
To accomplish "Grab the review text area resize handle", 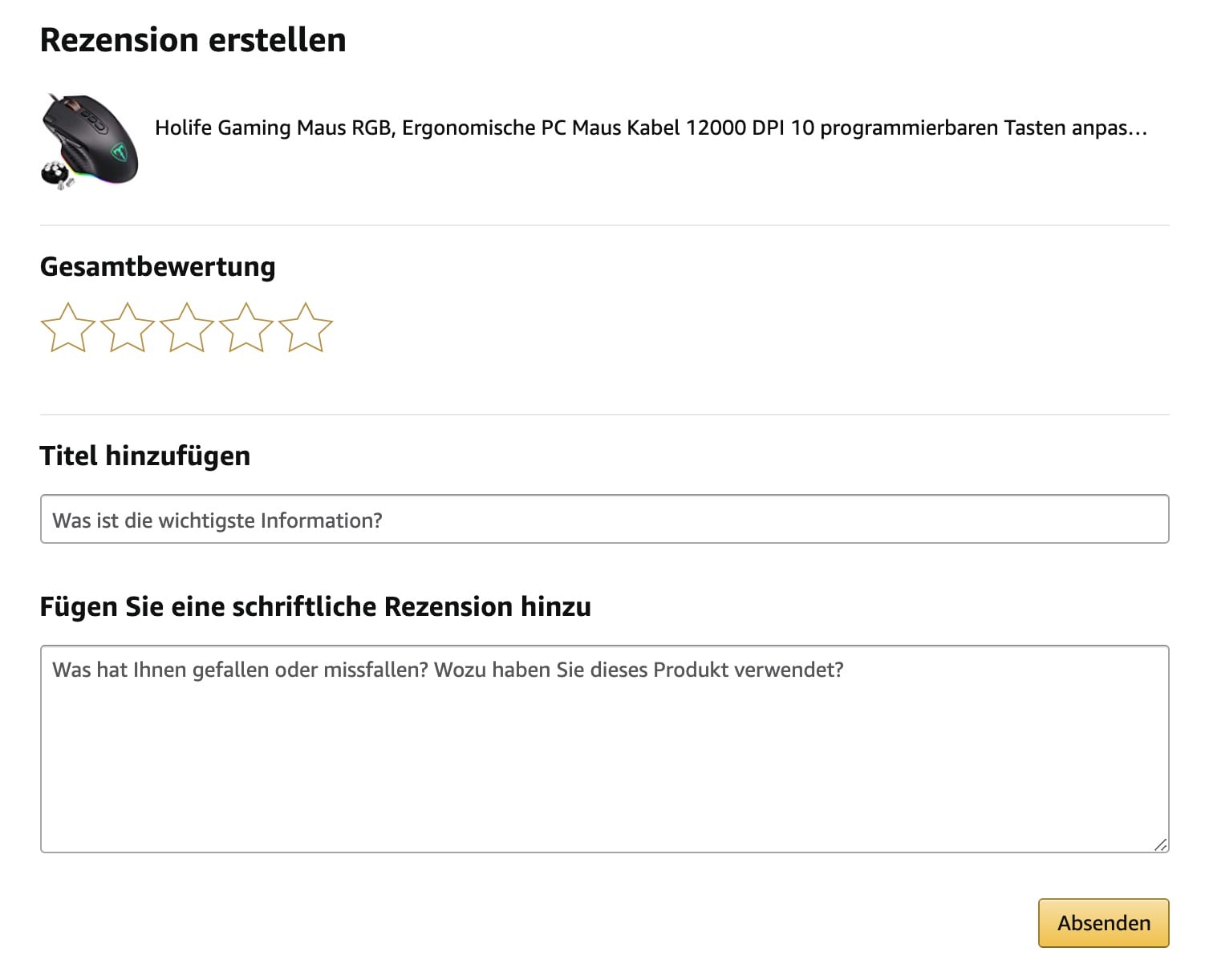I will 1160,844.
